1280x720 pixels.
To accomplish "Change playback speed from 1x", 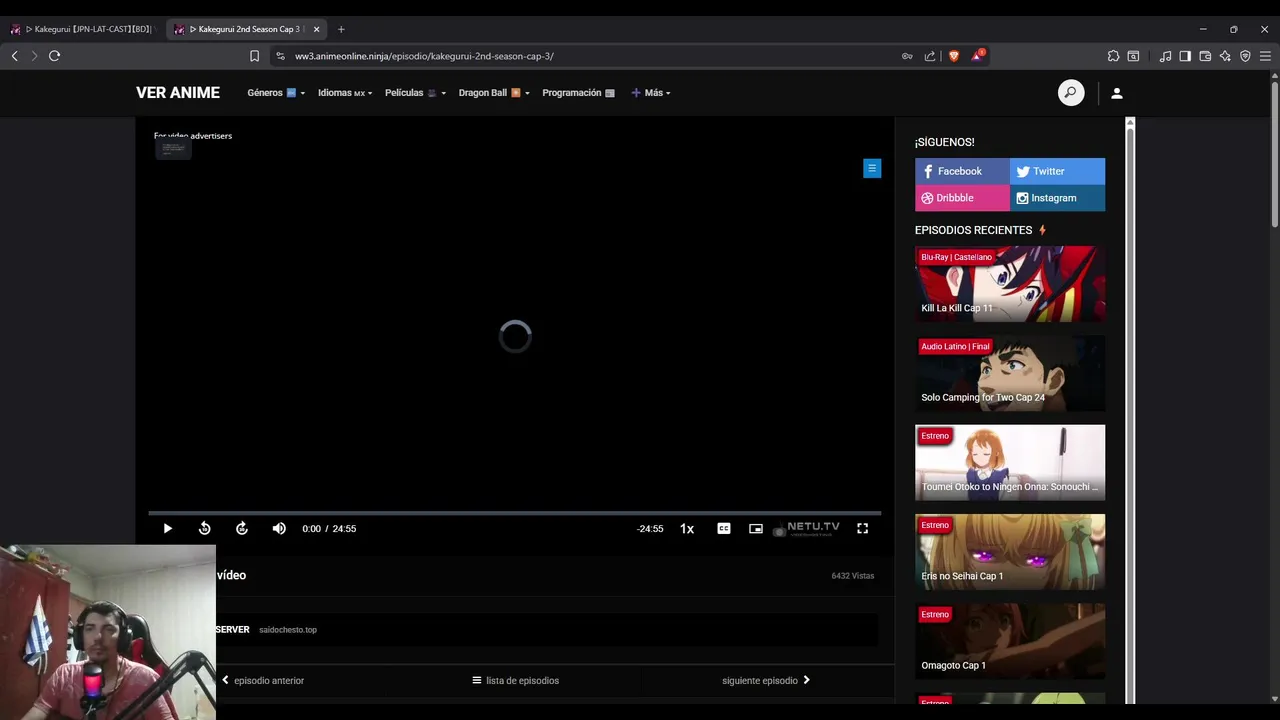I will 687,528.
